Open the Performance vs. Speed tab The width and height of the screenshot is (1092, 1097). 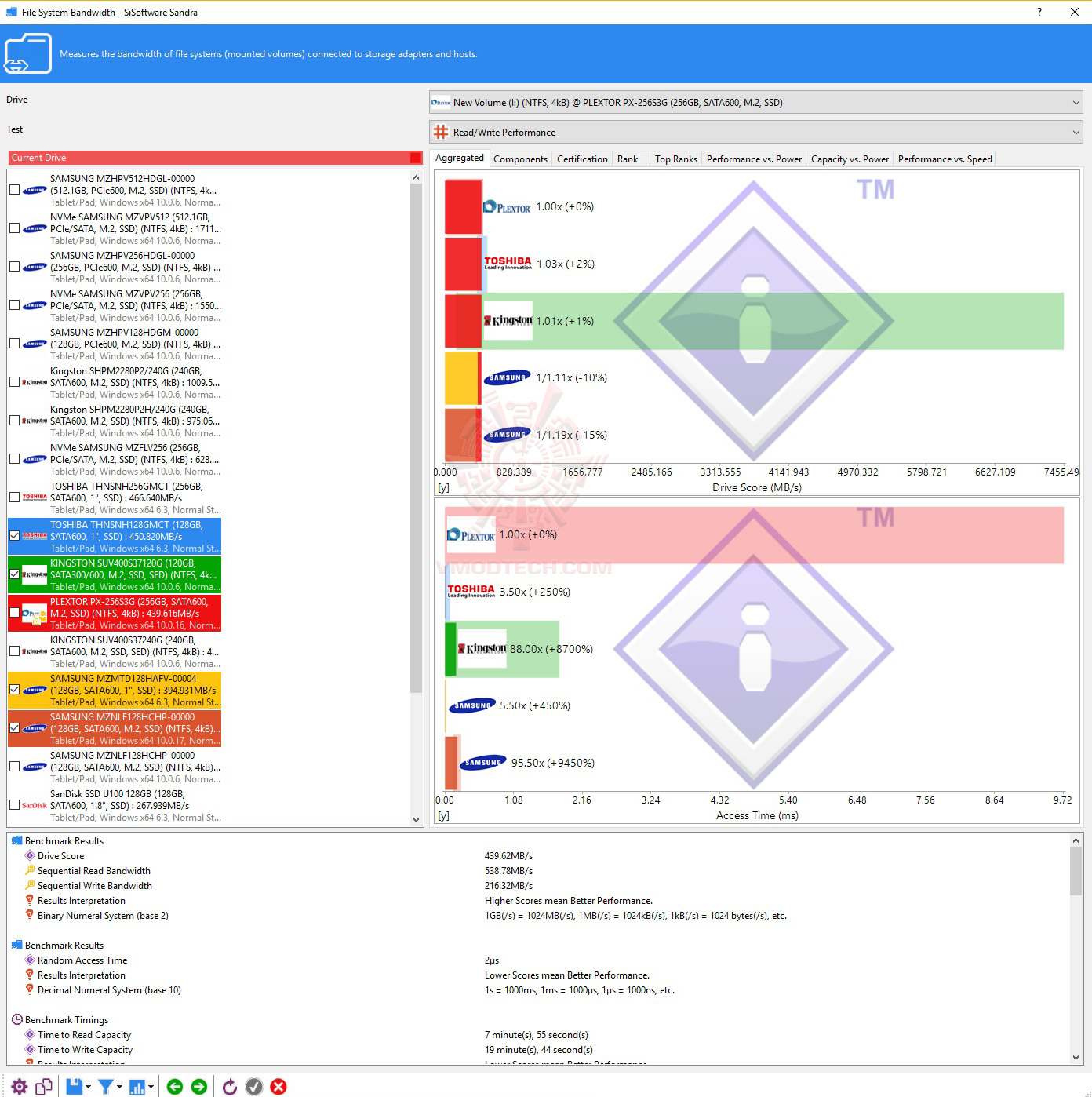[945, 159]
